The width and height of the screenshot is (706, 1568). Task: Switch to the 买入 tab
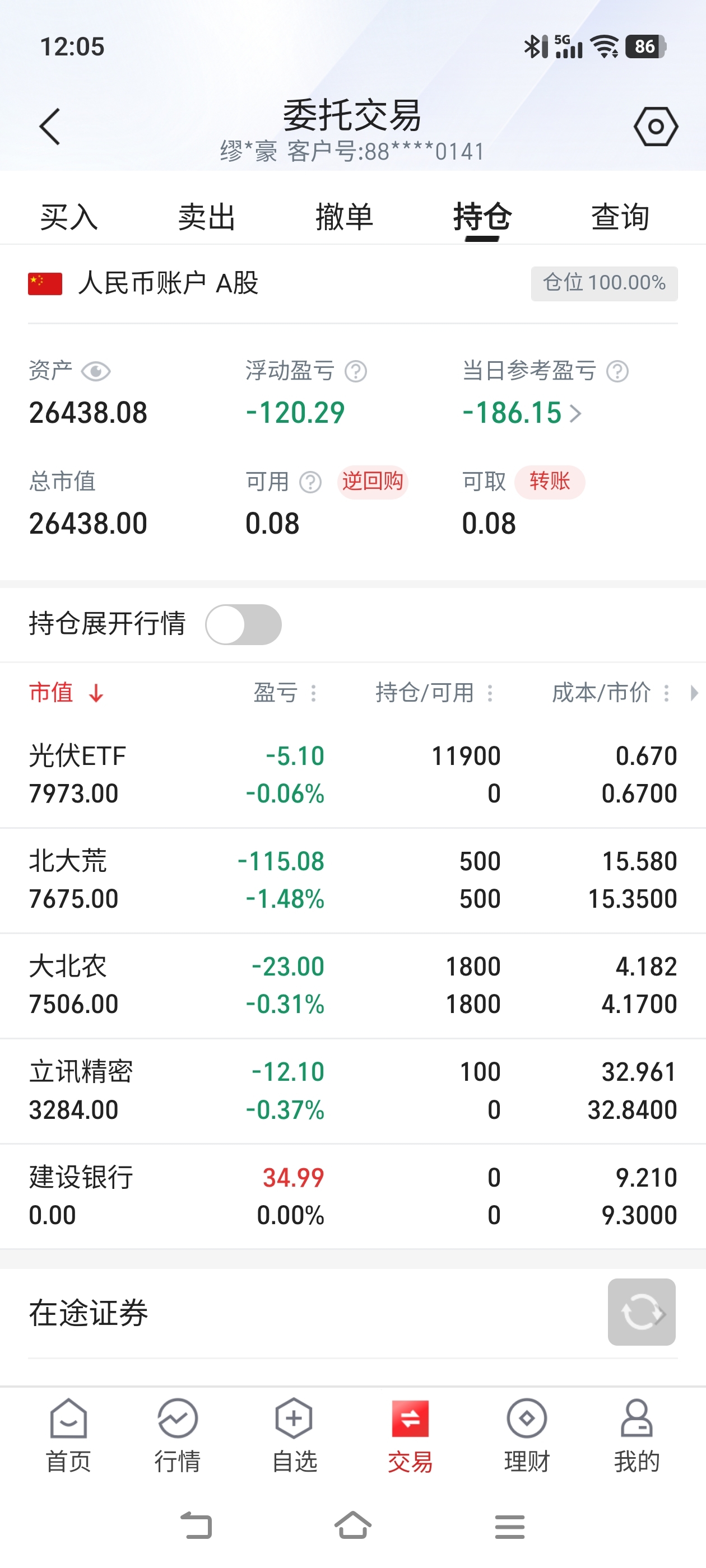coord(69,217)
